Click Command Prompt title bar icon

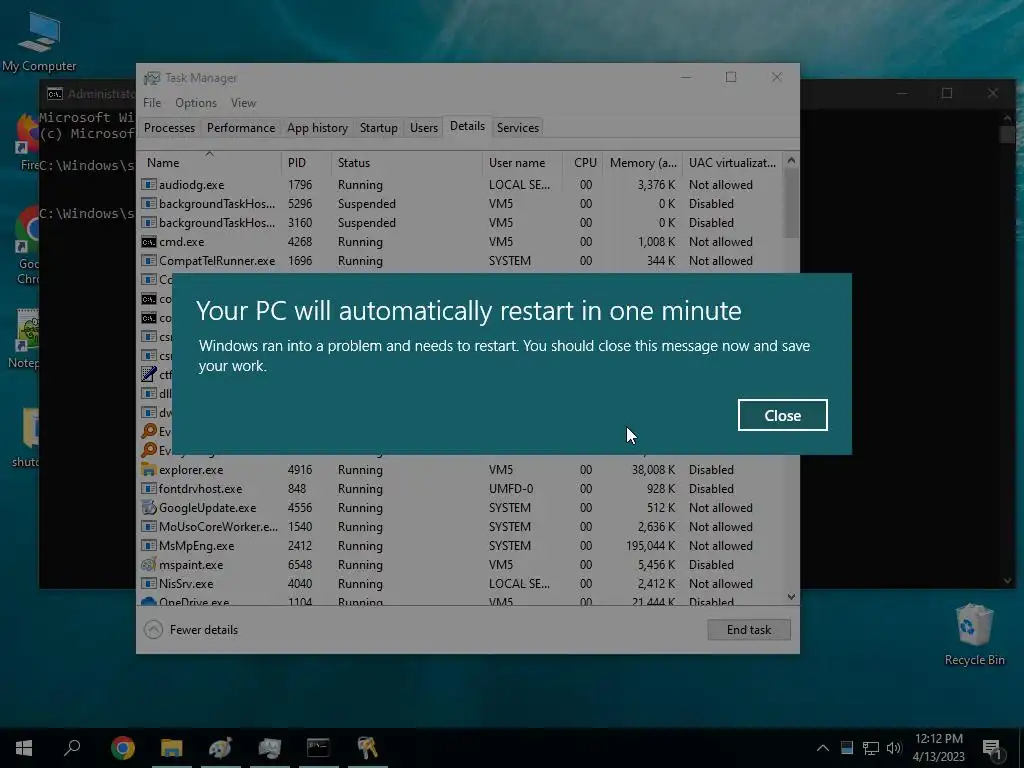click(x=55, y=94)
